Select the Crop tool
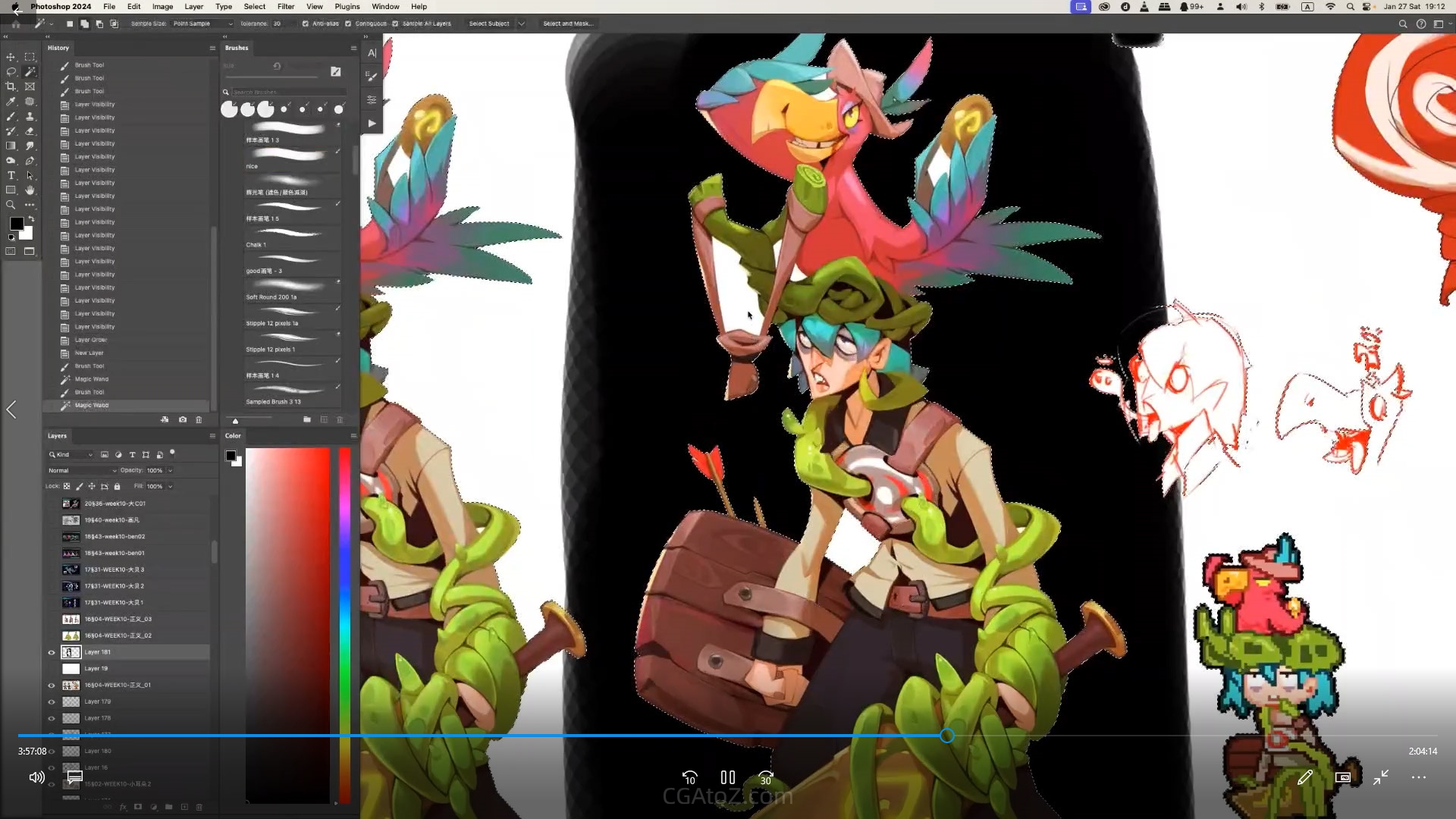 pyautogui.click(x=11, y=86)
